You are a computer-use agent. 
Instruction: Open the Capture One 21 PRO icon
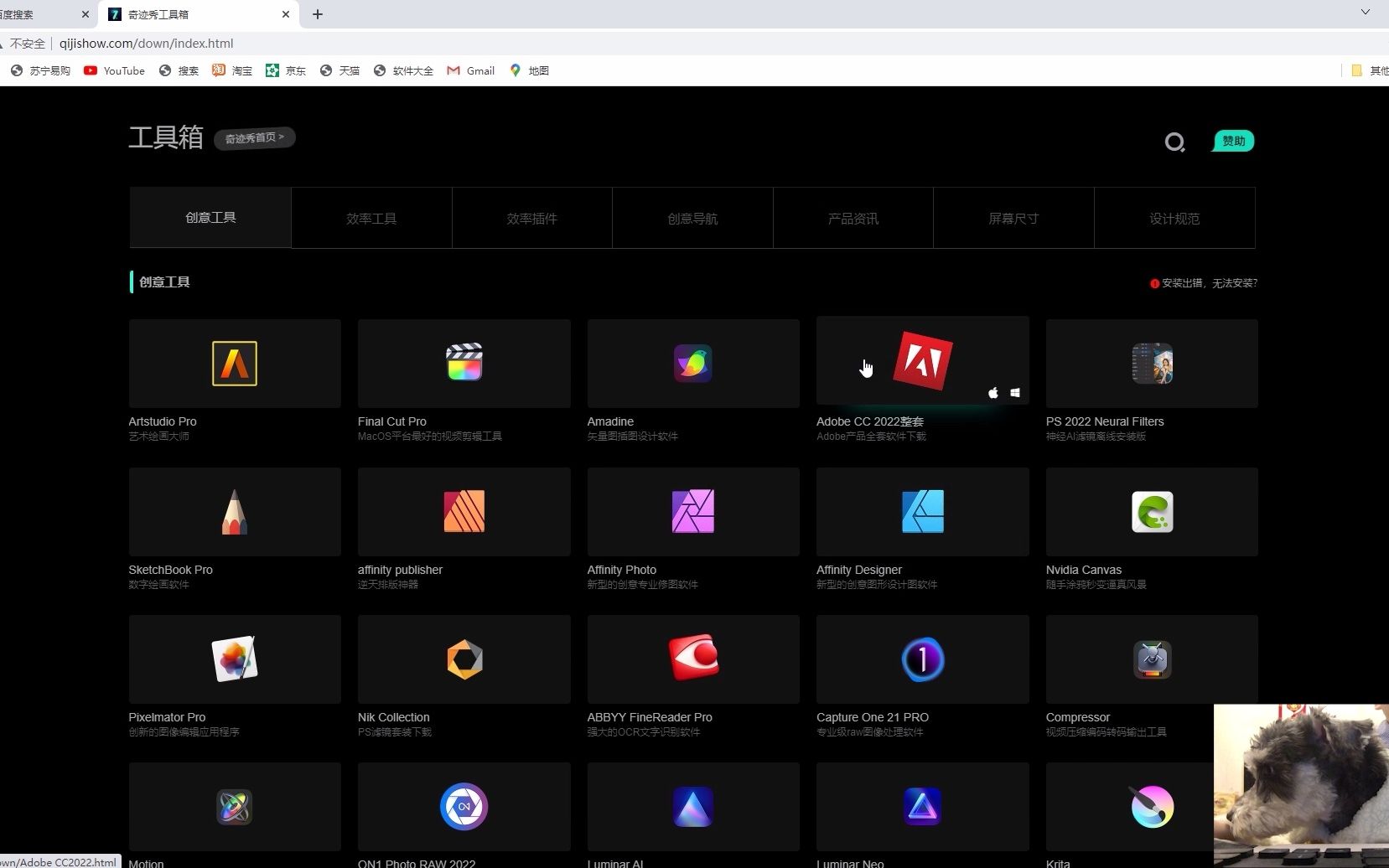coord(922,659)
